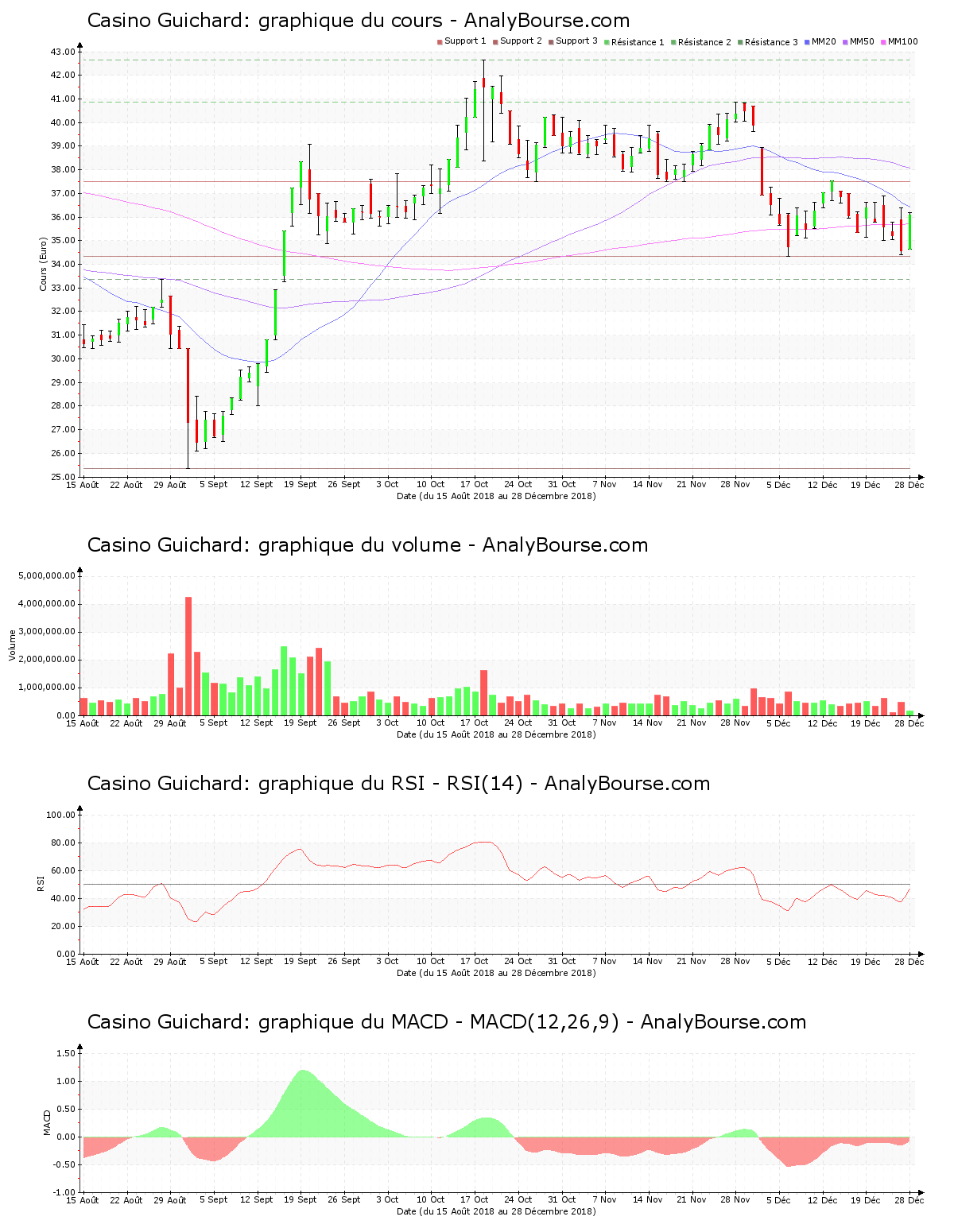Select the Support 2 legend label
954x1232 pixels.
[521, 41]
